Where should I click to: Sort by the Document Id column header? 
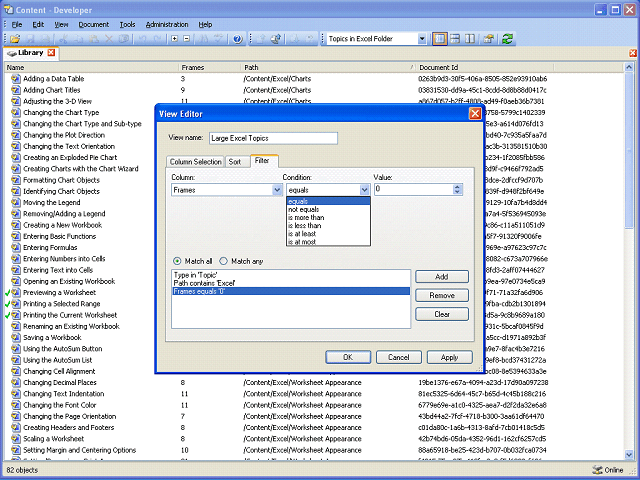pyautogui.click(x=484, y=67)
